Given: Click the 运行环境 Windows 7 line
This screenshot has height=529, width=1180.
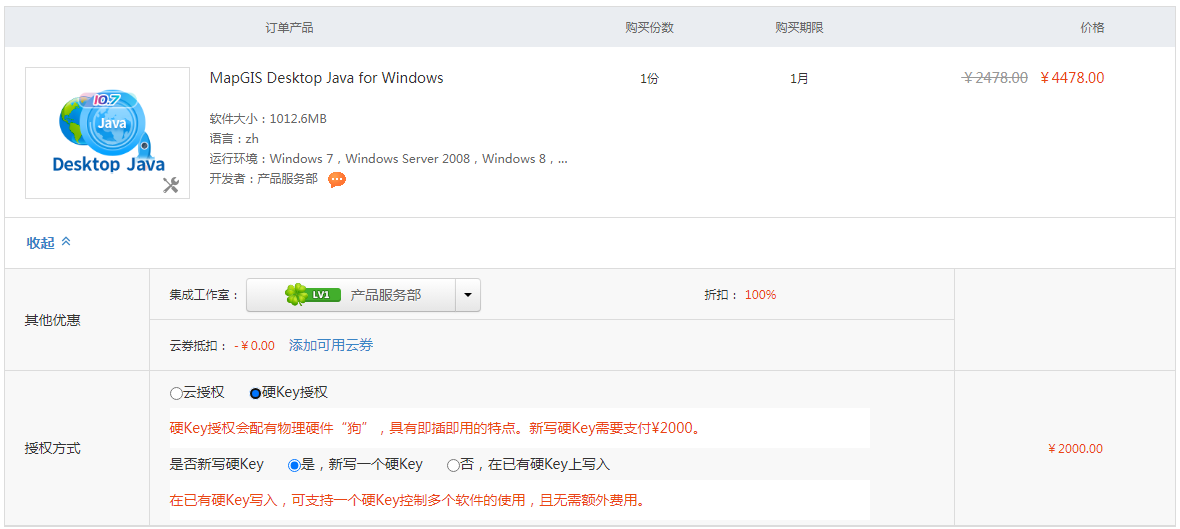Looking at the screenshot, I should [388, 159].
